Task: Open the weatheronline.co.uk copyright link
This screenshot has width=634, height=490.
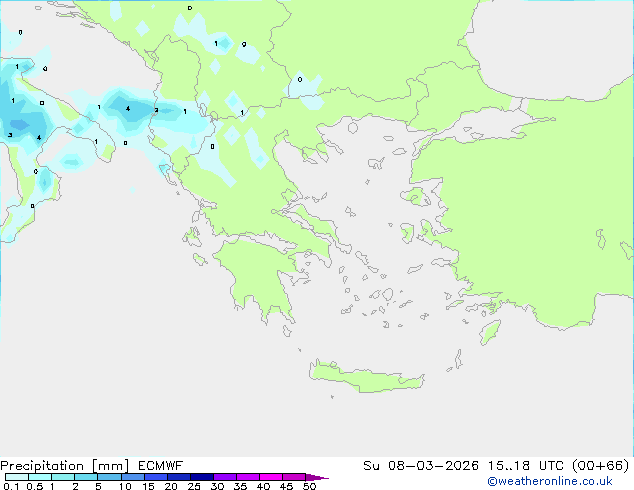Action: point(550,481)
